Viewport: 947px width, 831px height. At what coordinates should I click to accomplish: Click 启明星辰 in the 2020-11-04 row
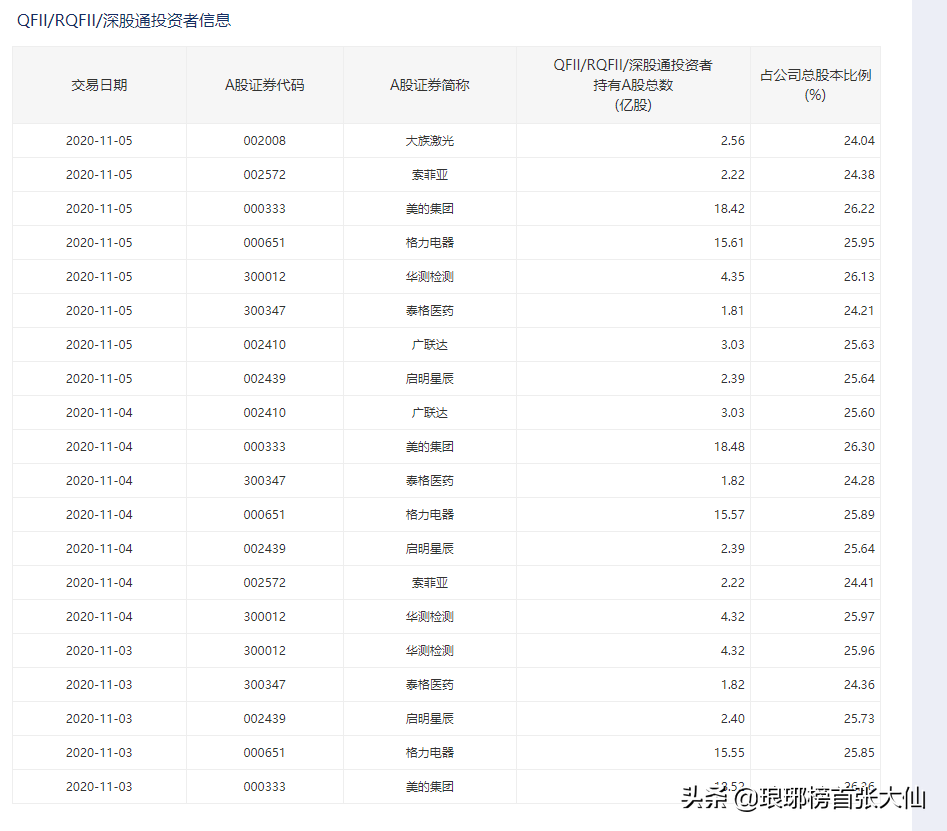click(429, 549)
